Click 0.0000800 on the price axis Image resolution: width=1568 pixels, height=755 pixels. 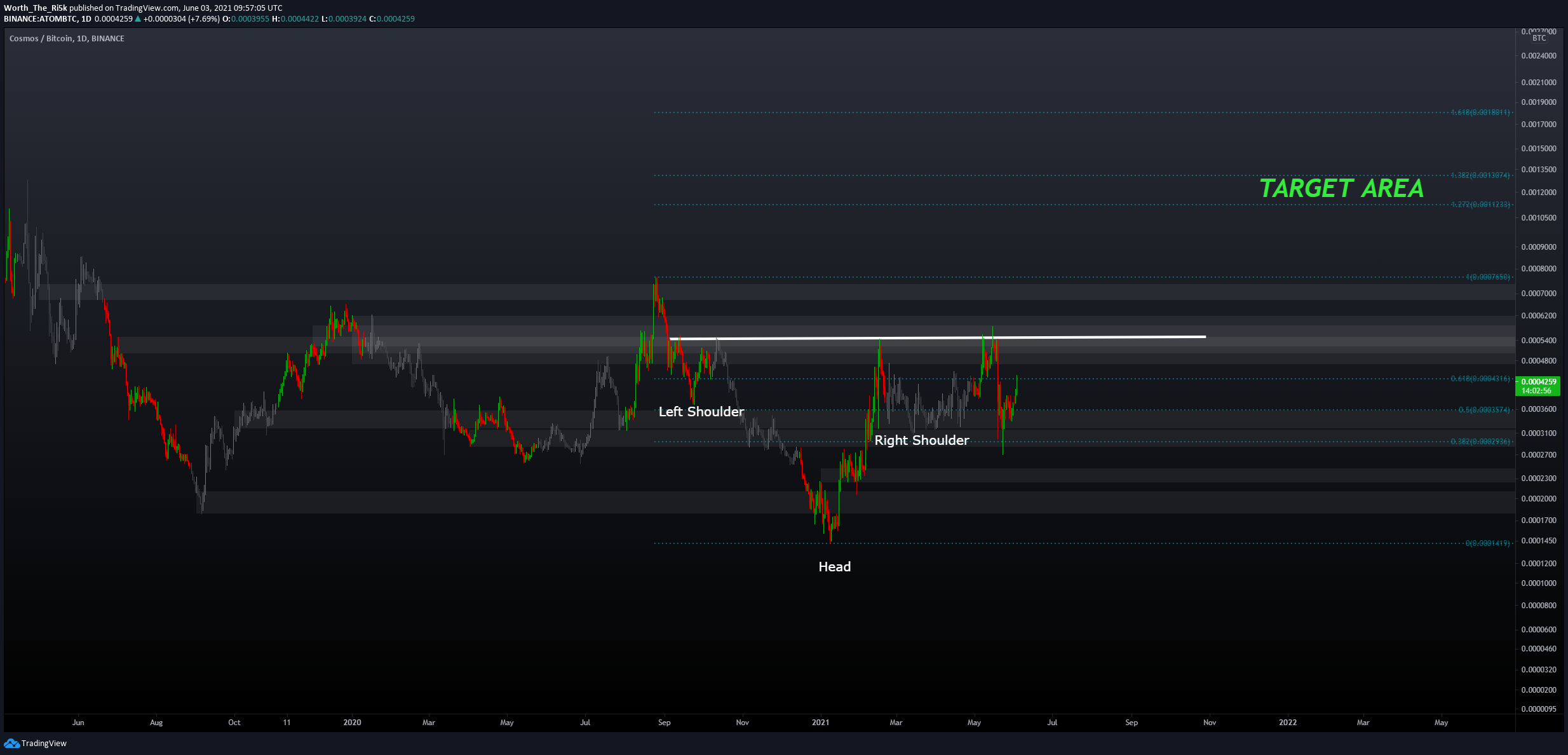(1539, 606)
